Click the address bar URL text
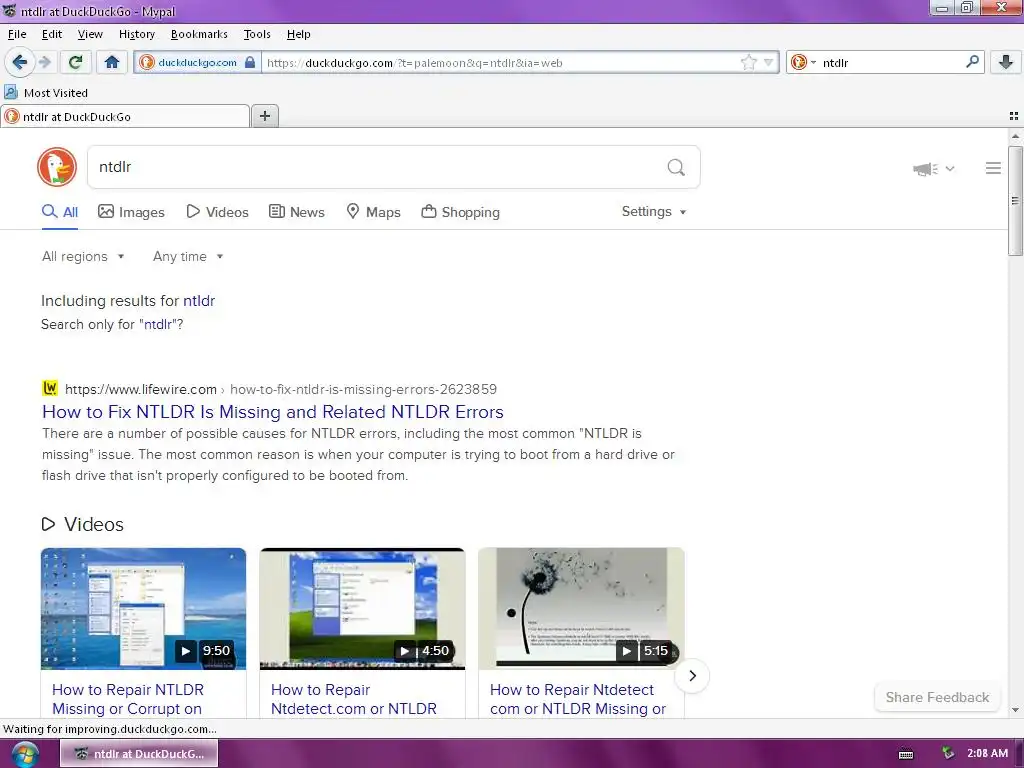 (x=415, y=63)
